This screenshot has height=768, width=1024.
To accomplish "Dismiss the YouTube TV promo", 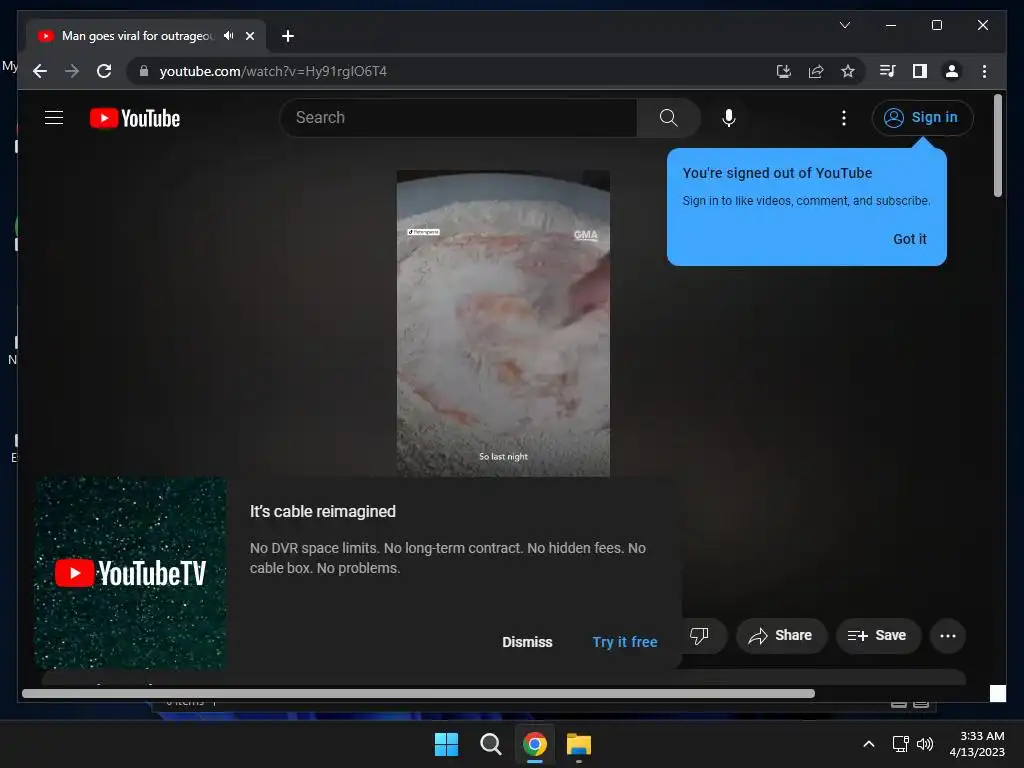I will [x=527, y=642].
